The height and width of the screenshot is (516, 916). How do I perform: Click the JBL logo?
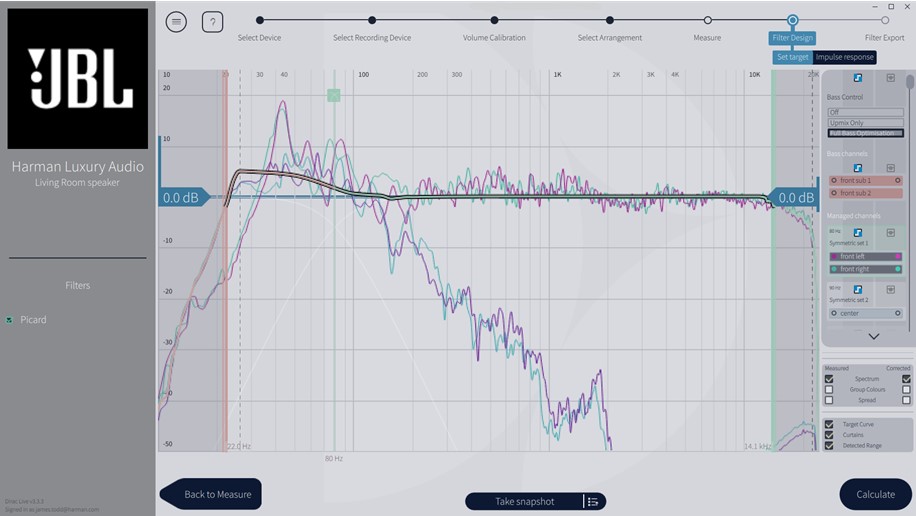click(x=78, y=78)
